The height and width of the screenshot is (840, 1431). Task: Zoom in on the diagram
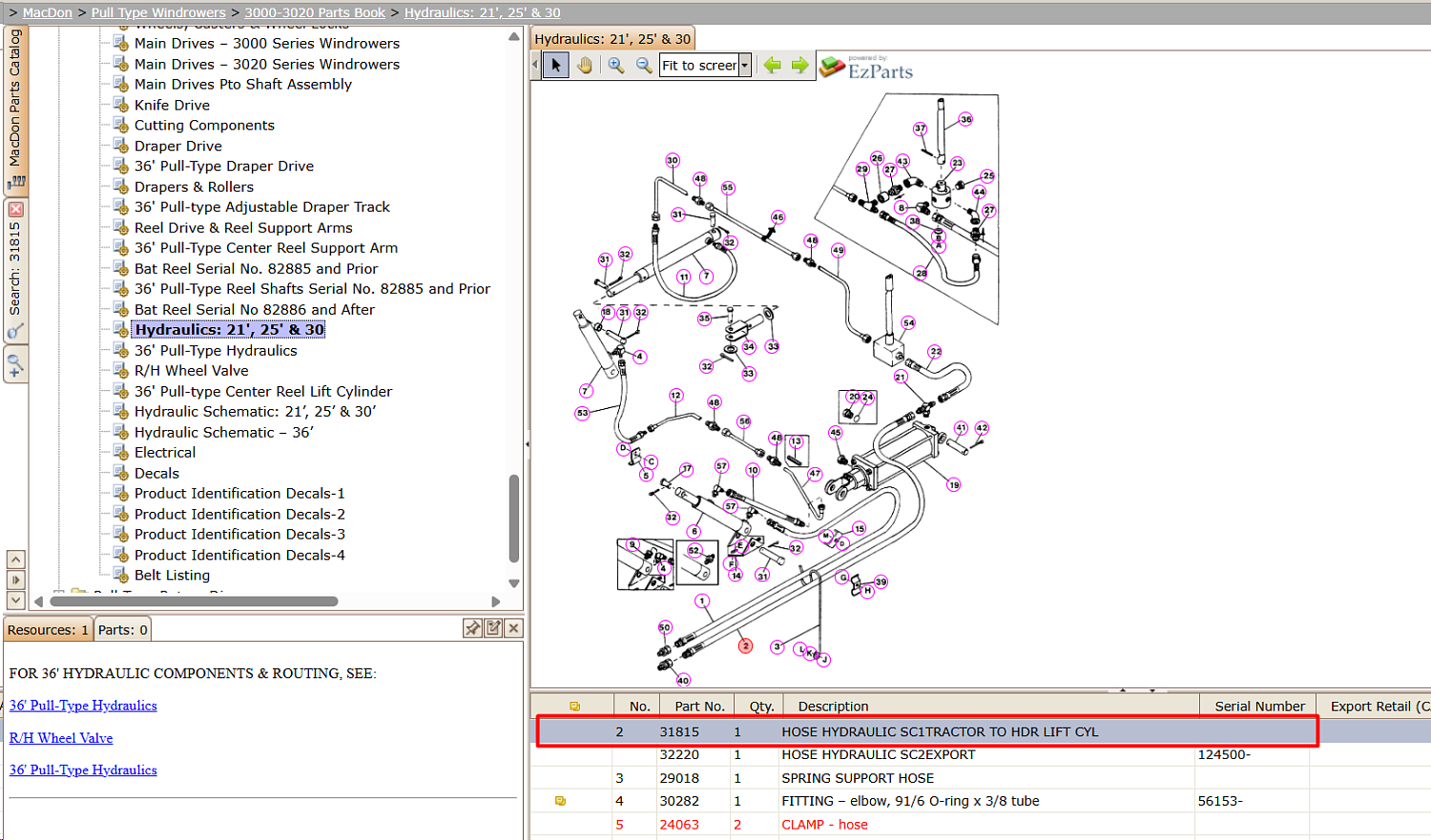pos(616,65)
